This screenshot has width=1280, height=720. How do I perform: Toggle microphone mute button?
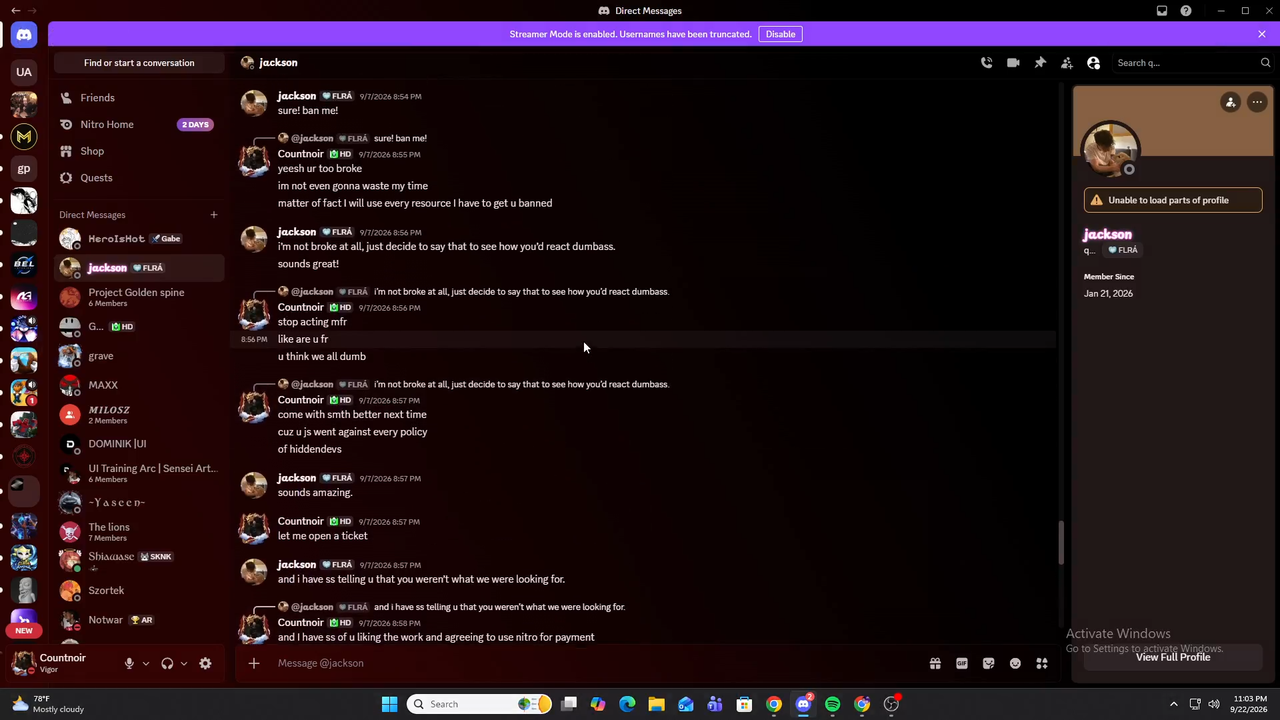[129, 663]
